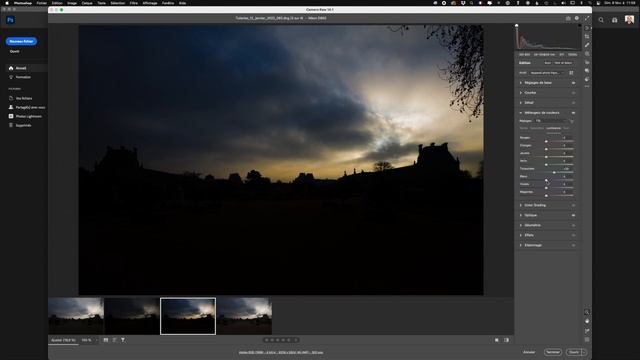The width and height of the screenshot is (640, 360).
Task: Click the Annuler button
Action: click(x=529, y=352)
